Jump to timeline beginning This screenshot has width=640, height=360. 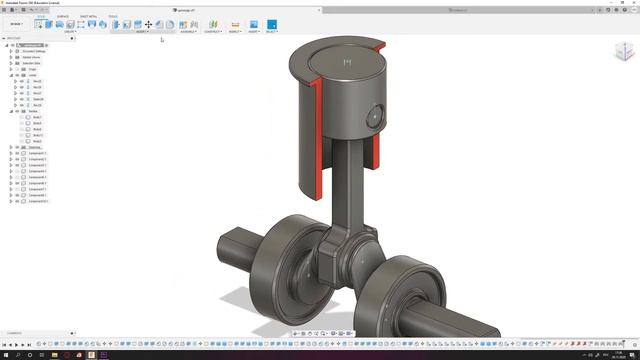(4, 345)
